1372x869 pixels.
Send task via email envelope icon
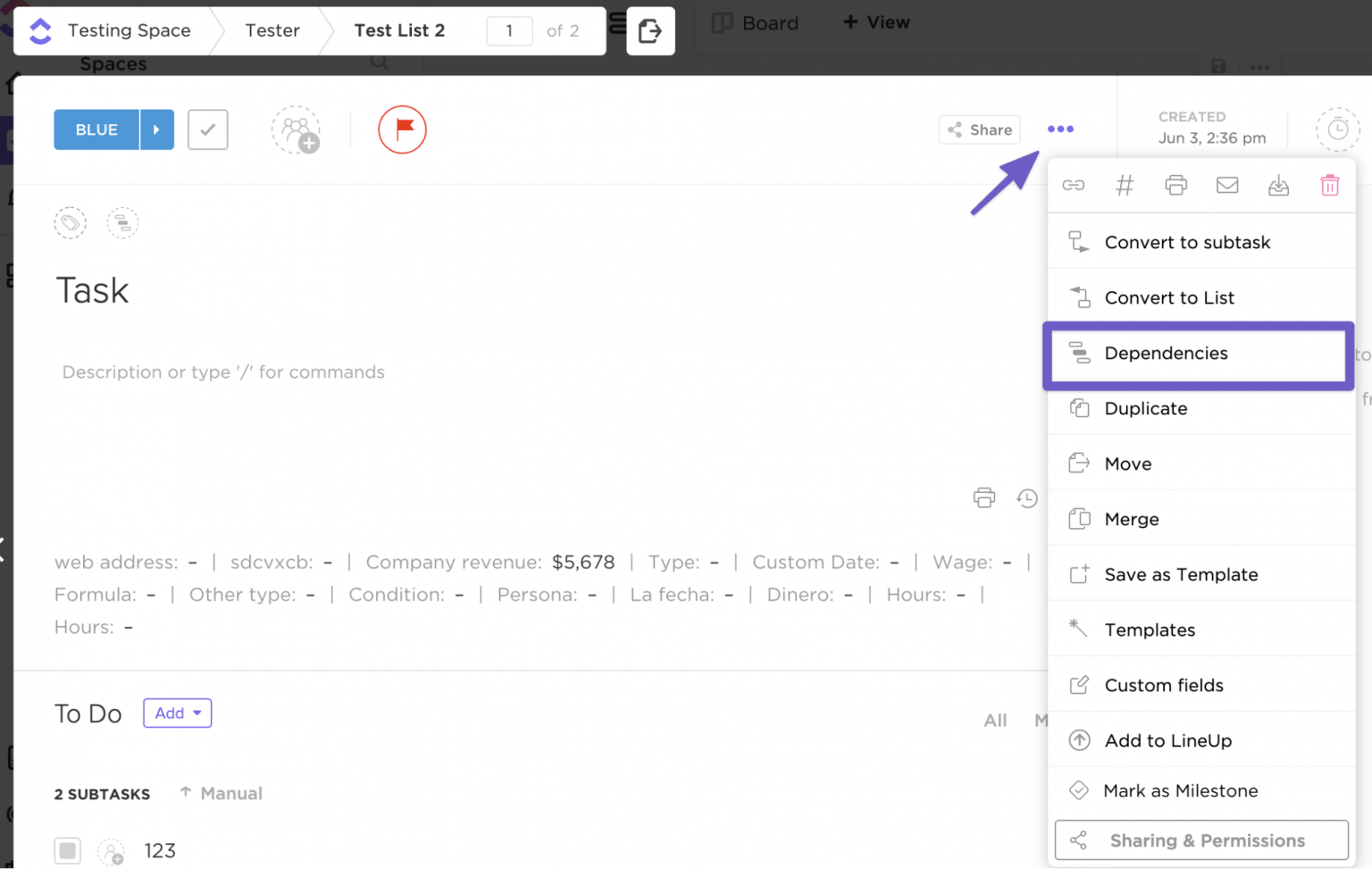[x=1227, y=185]
